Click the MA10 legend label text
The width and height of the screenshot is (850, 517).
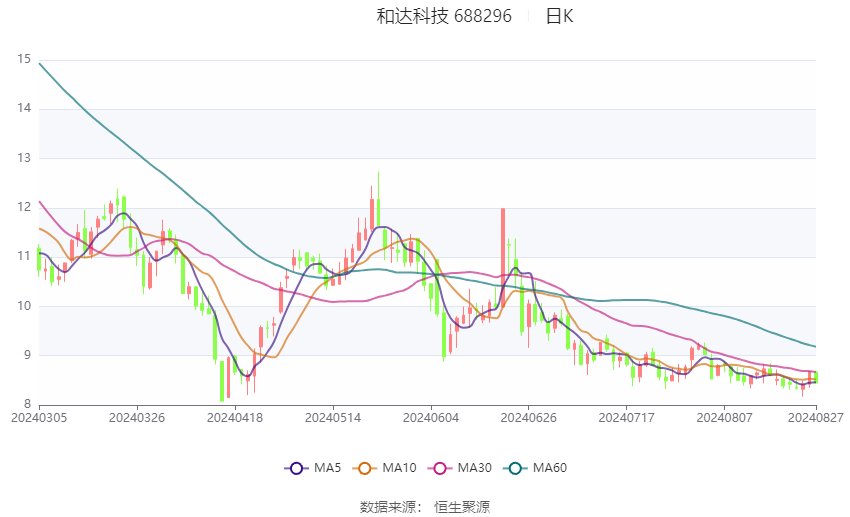coord(400,468)
